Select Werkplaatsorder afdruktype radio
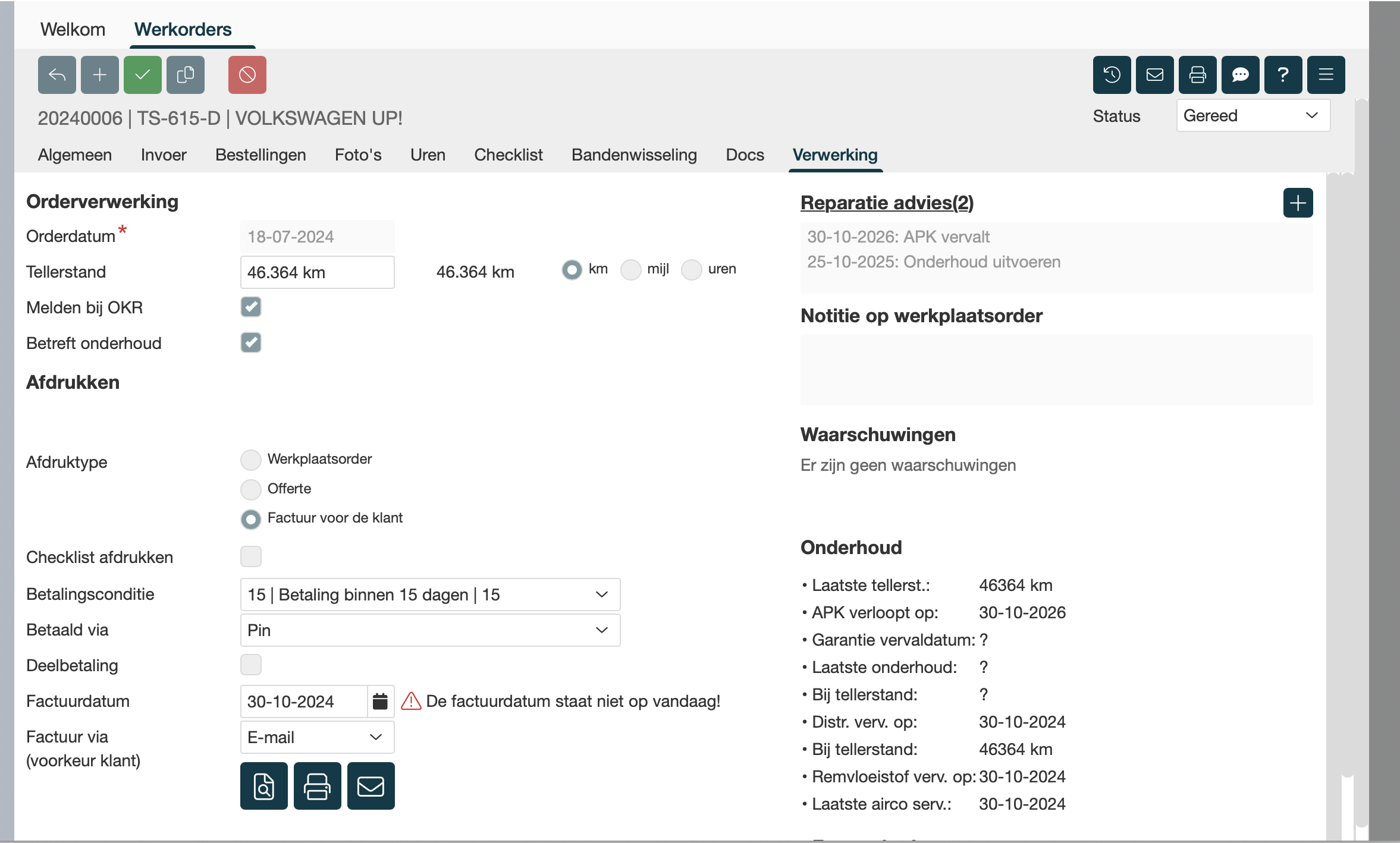The height and width of the screenshot is (843, 1400). (250, 460)
